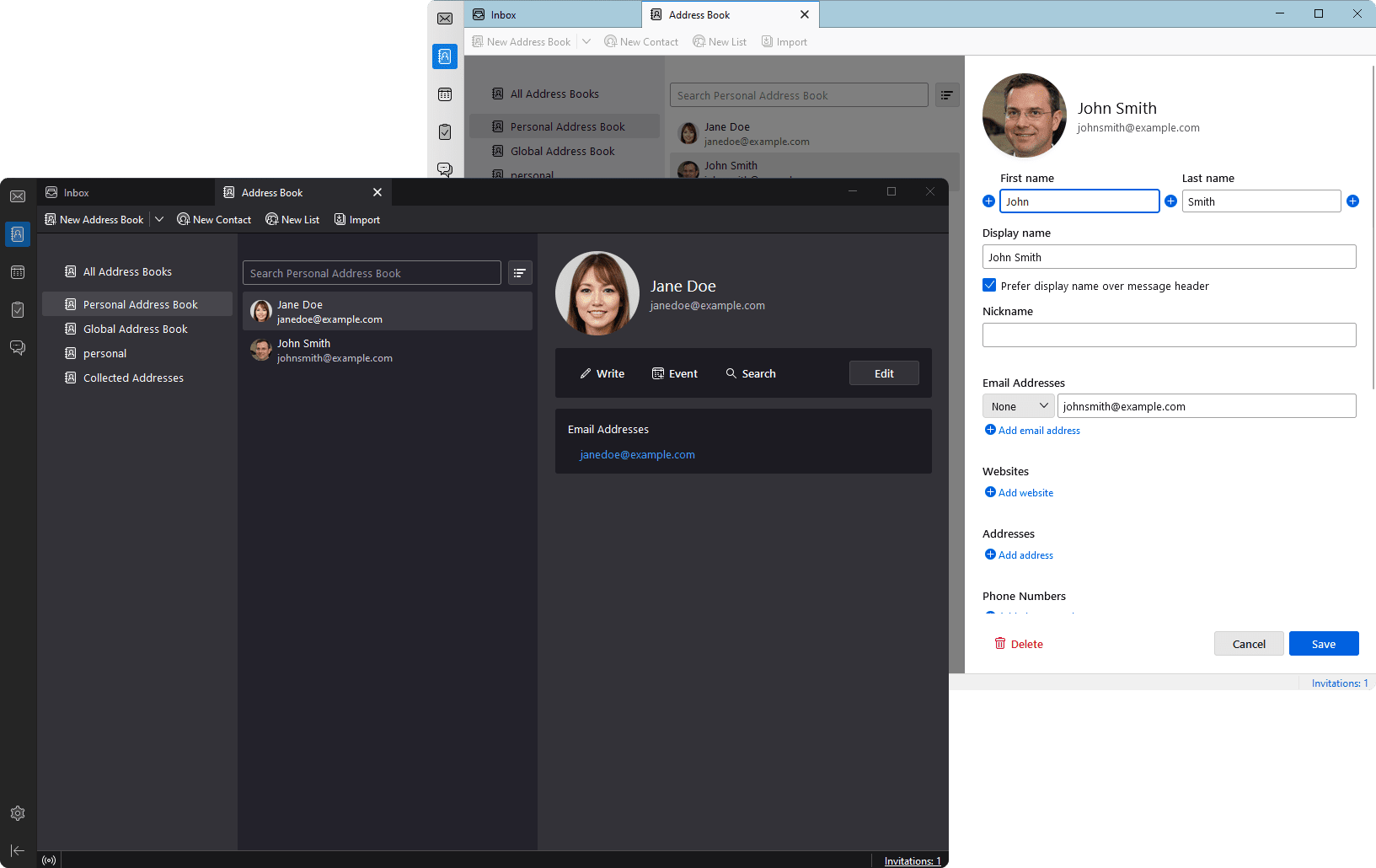The image size is (1376, 868).
Task: Switch to Inbox tab in dark window
Action: (x=77, y=193)
